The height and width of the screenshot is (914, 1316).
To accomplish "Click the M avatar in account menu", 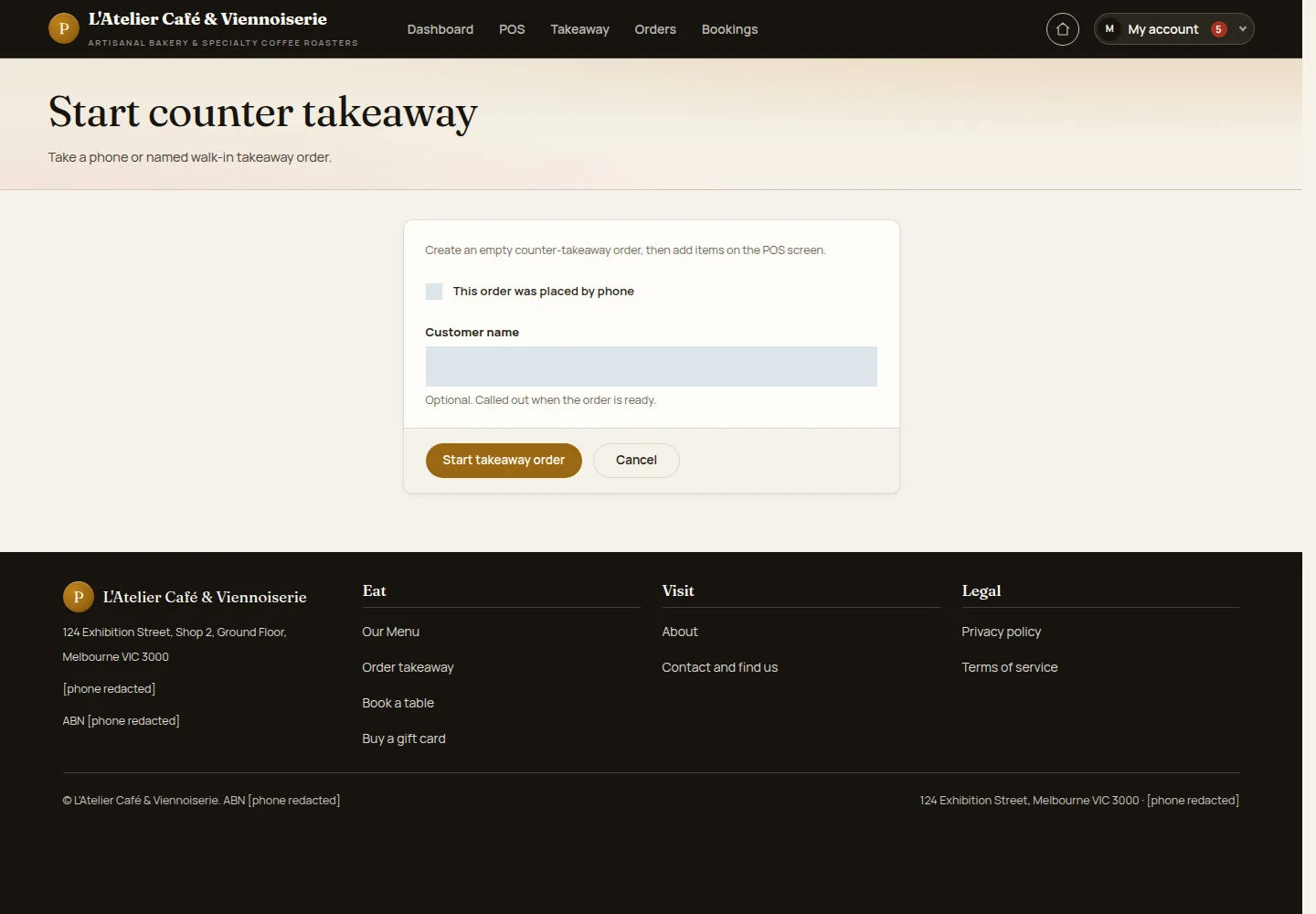I will pos(1109,29).
